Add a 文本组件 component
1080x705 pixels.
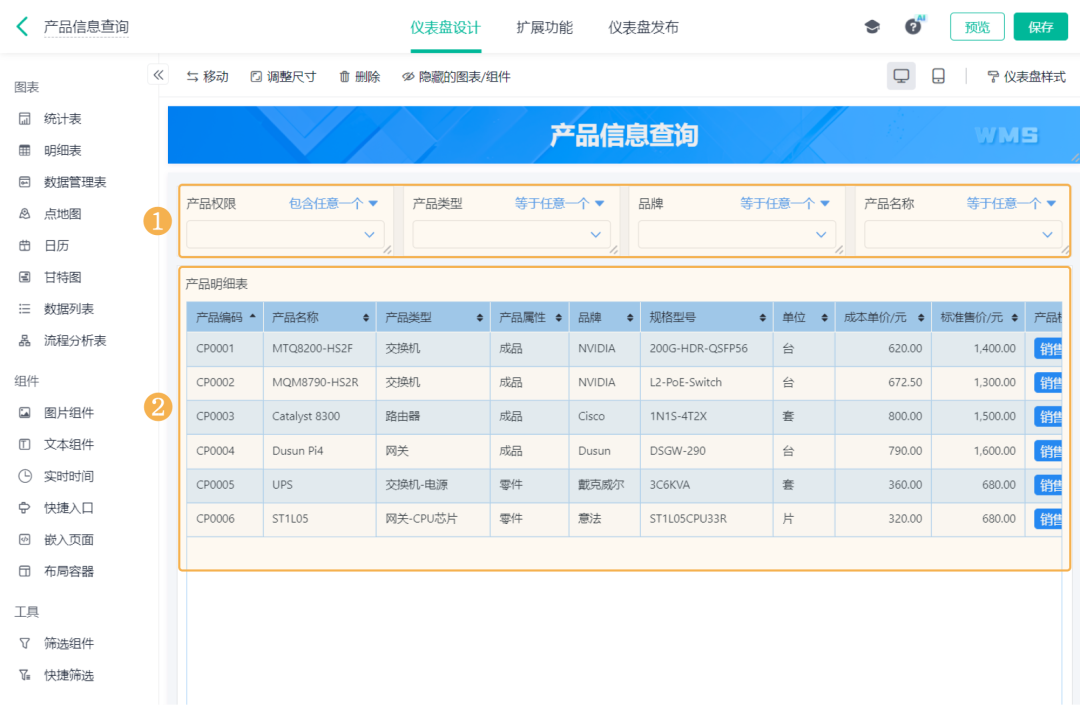[68, 445]
